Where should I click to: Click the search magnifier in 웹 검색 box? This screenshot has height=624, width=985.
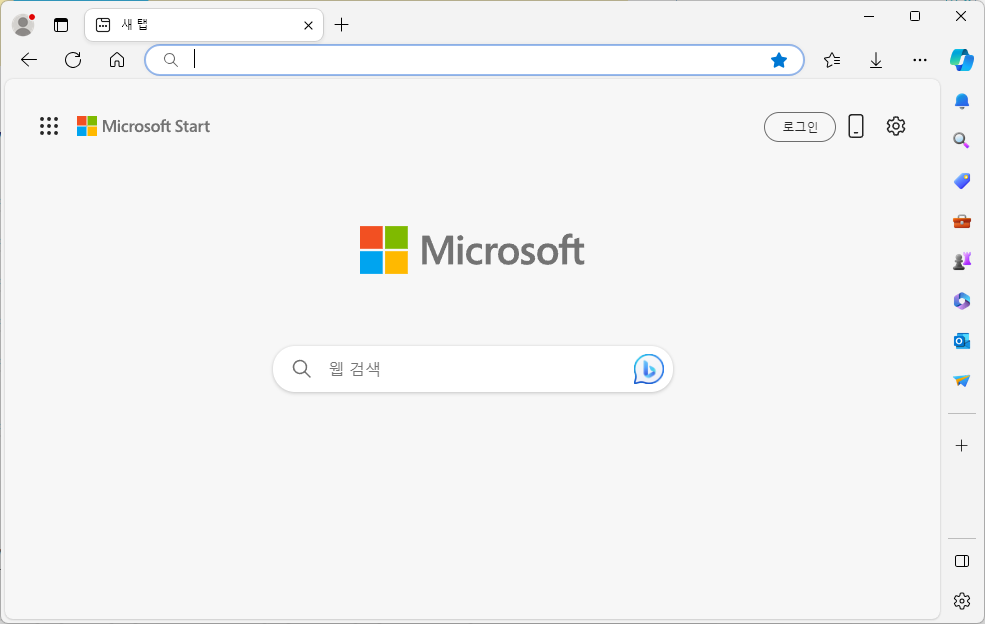tap(302, 369)
